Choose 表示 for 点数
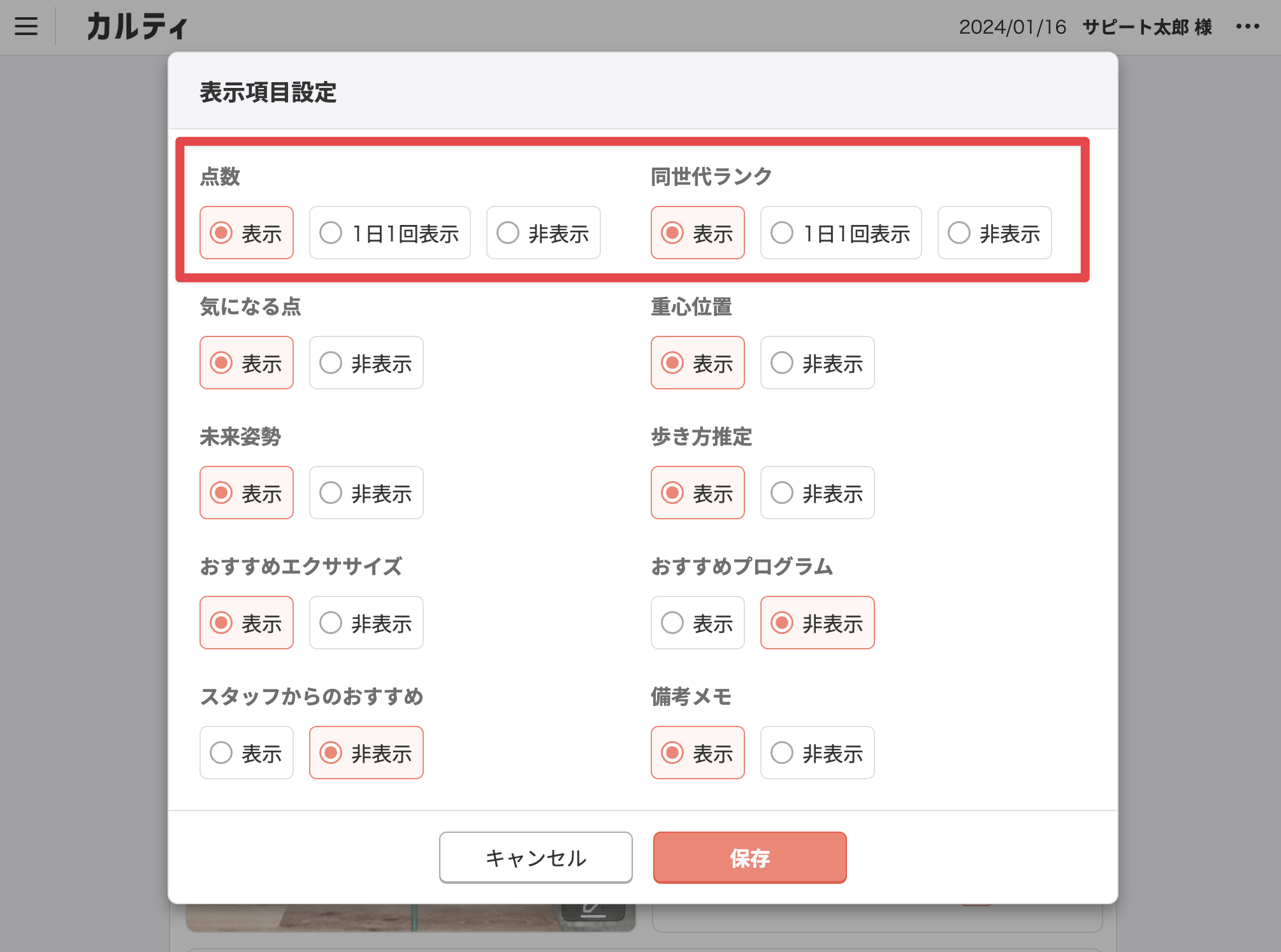Viewport: 1281px width, 952px height. tap(246, 233)
